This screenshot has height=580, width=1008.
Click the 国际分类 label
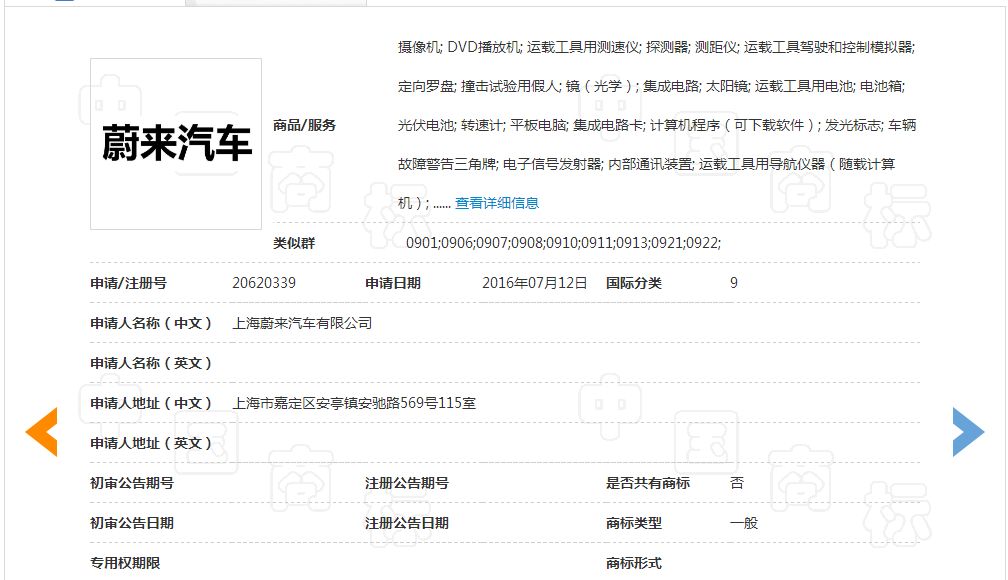tap(634, 283)
